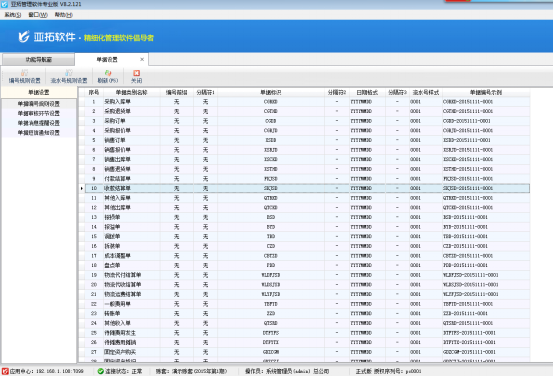Click the green 刷新 refresh icon

coord(108,73)
